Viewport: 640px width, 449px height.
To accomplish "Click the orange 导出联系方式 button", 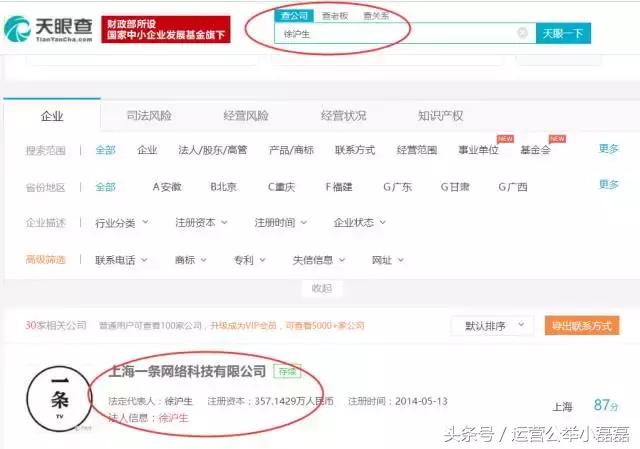I will 582,326.
